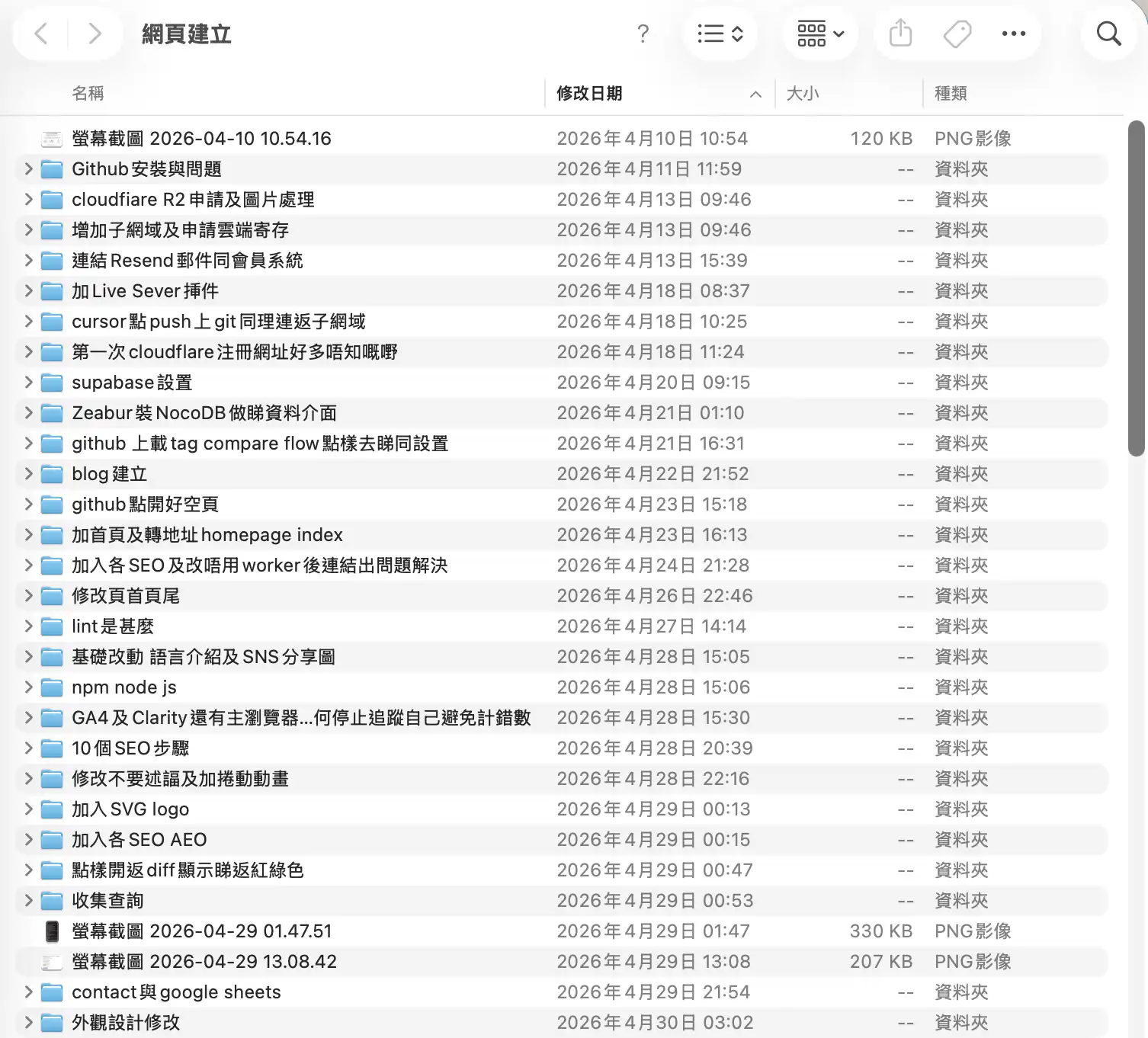Select the text 10 個 SEO 步驟

(130, 748)
